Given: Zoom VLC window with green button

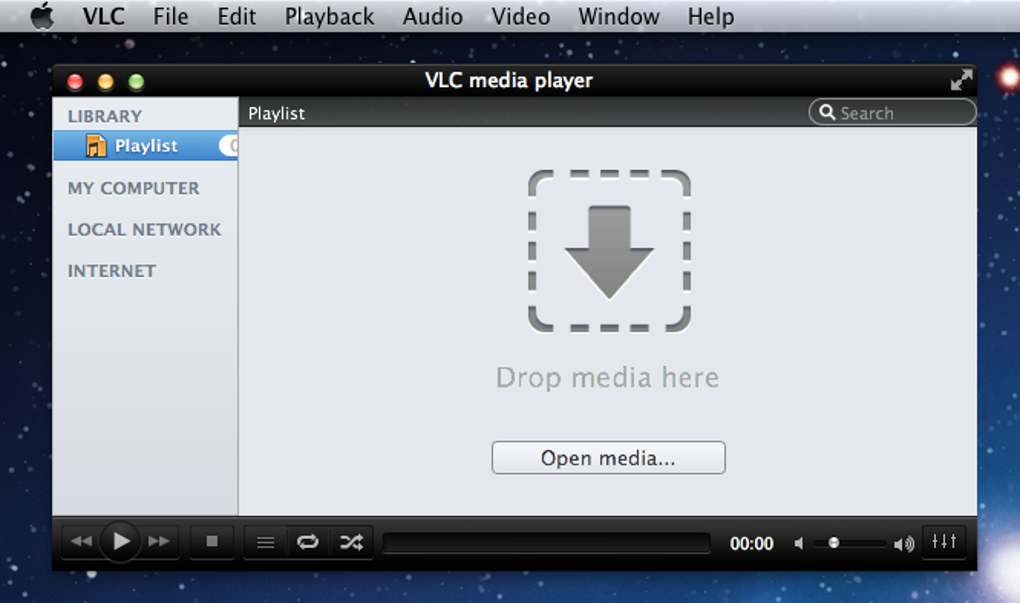Looking at the screenshot, I should 136,81.
